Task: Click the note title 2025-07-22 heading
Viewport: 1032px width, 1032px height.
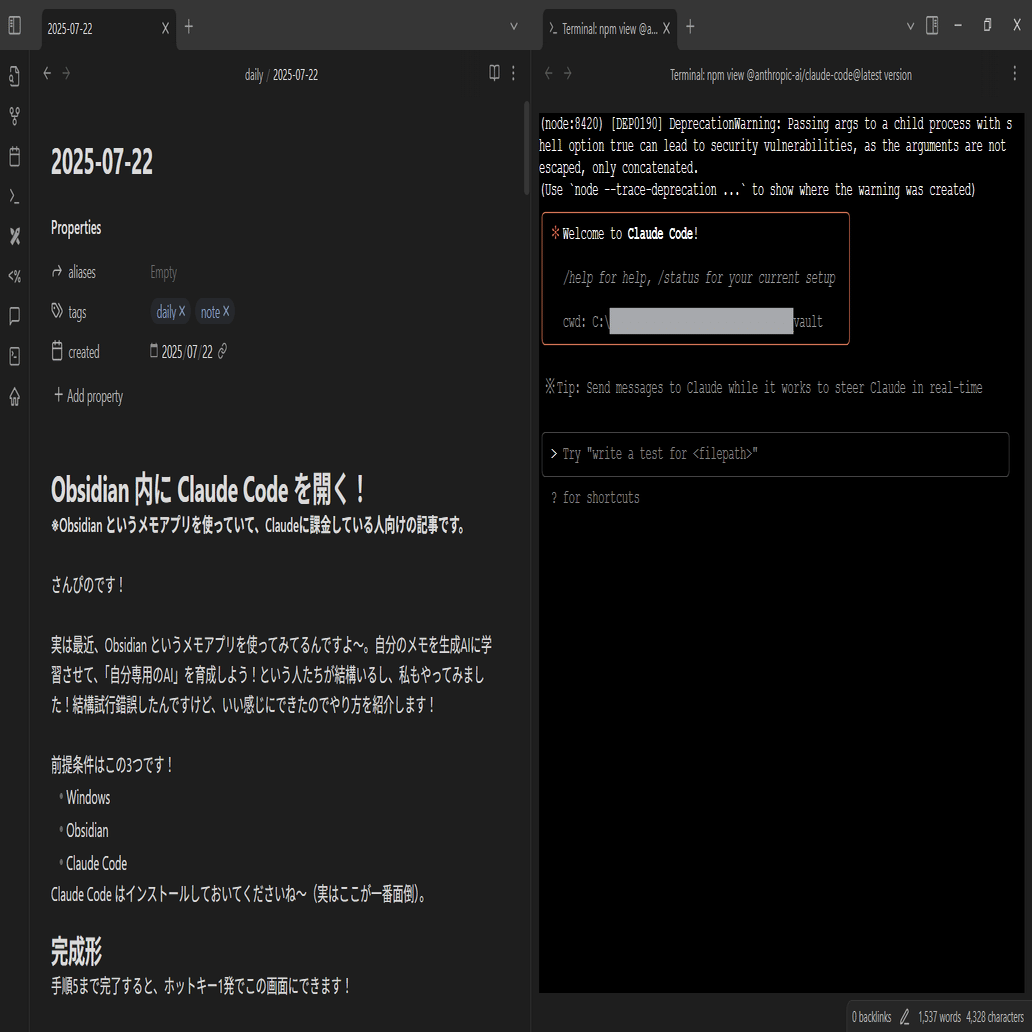Action: [x=101, y=161]
